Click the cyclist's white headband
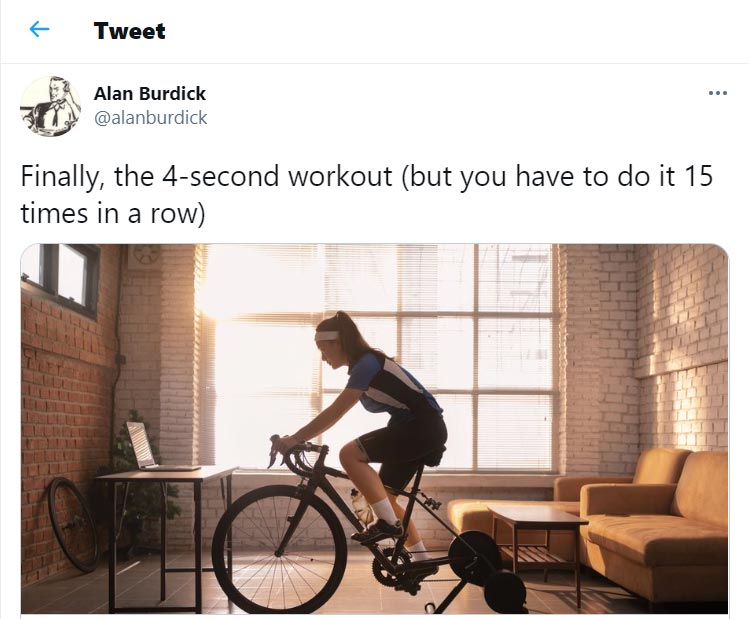749x619 pixels. point(326,335)
